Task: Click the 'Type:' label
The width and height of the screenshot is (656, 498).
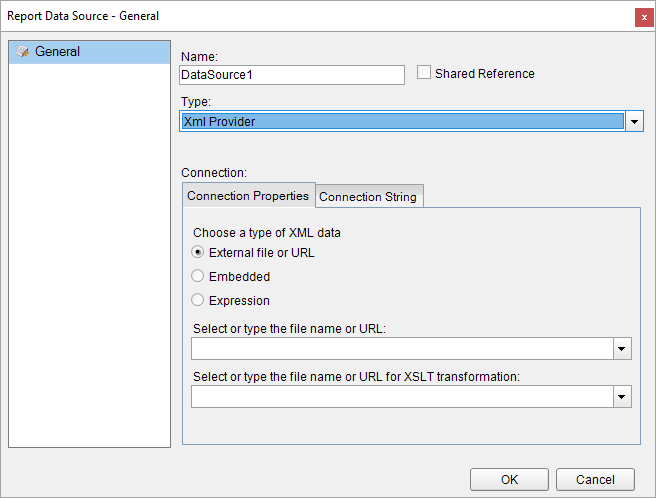Action: coord(196,102)
